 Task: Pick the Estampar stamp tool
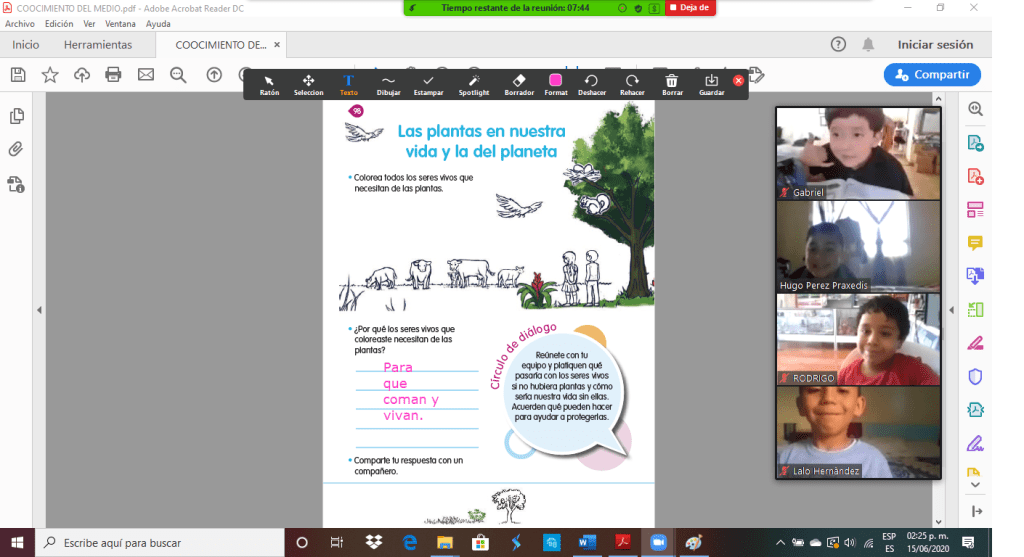tap(428, 84)
